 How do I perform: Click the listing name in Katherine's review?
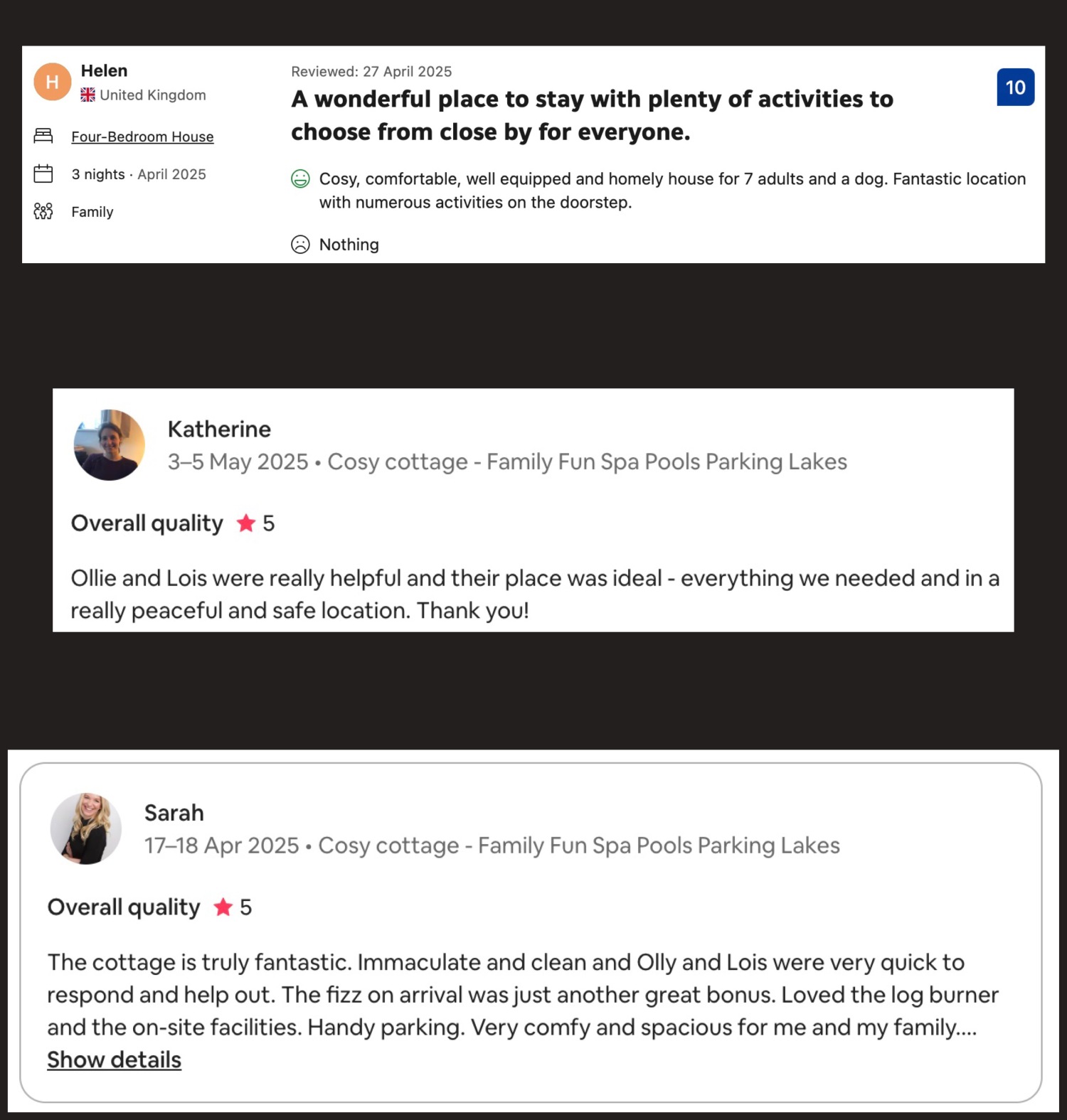[587, 462]
